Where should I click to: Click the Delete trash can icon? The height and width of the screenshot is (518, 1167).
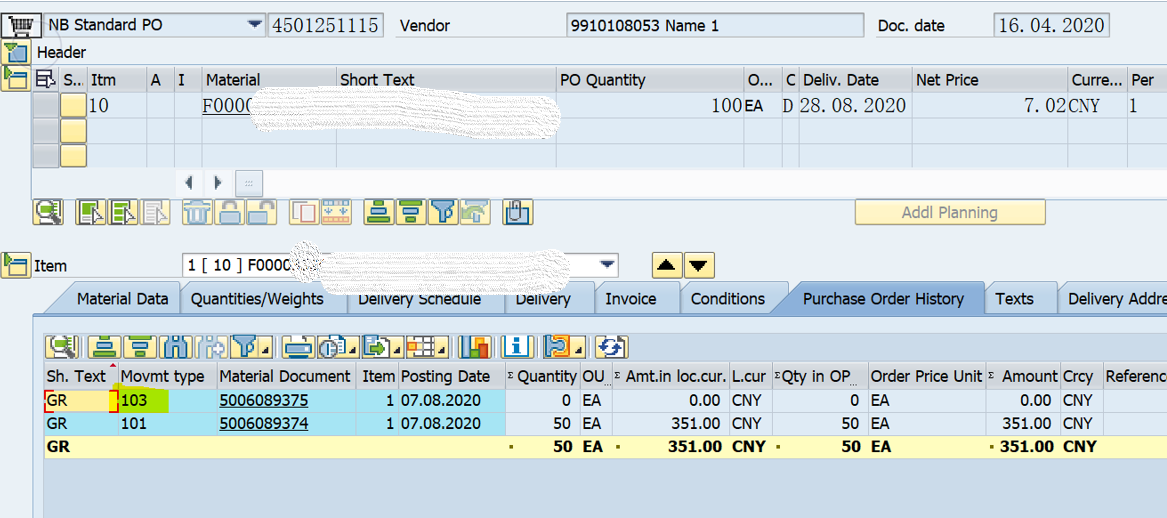(197, 212)
